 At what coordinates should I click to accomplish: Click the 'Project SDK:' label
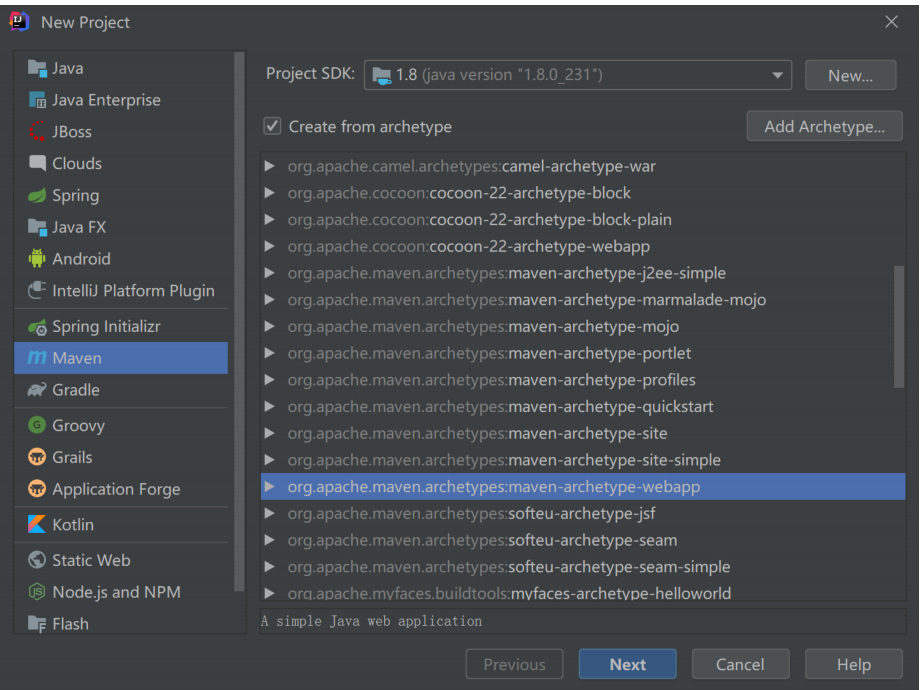pyautogui.click(x=310, y=73)
